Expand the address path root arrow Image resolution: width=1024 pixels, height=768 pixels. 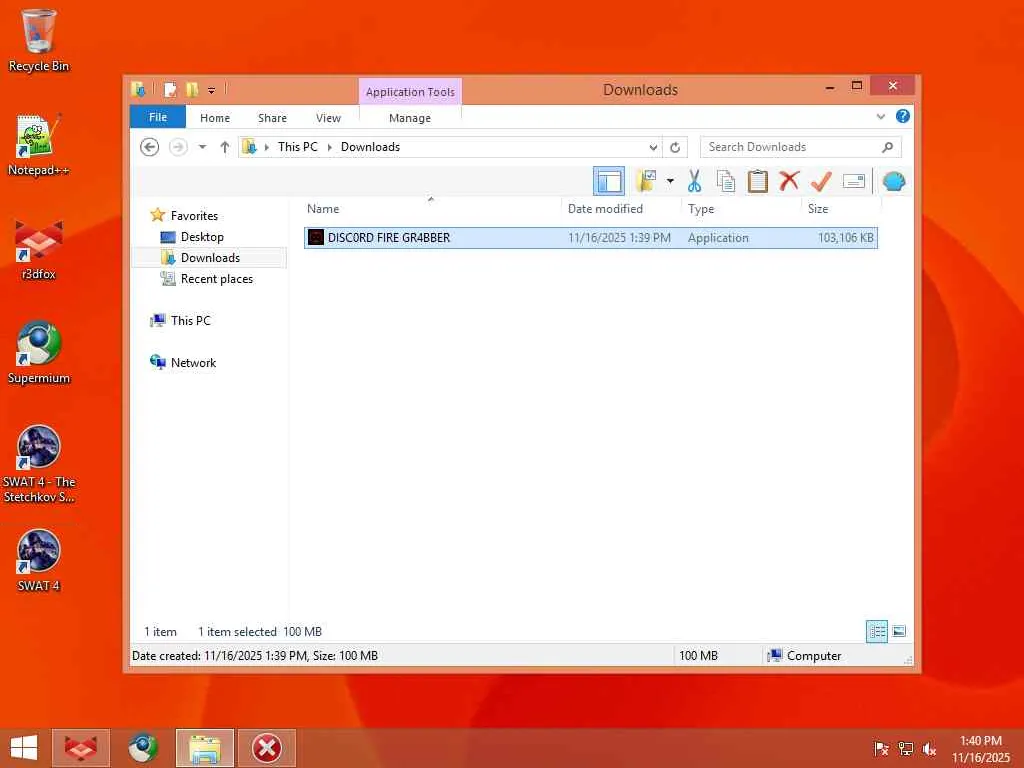[266, 147]
